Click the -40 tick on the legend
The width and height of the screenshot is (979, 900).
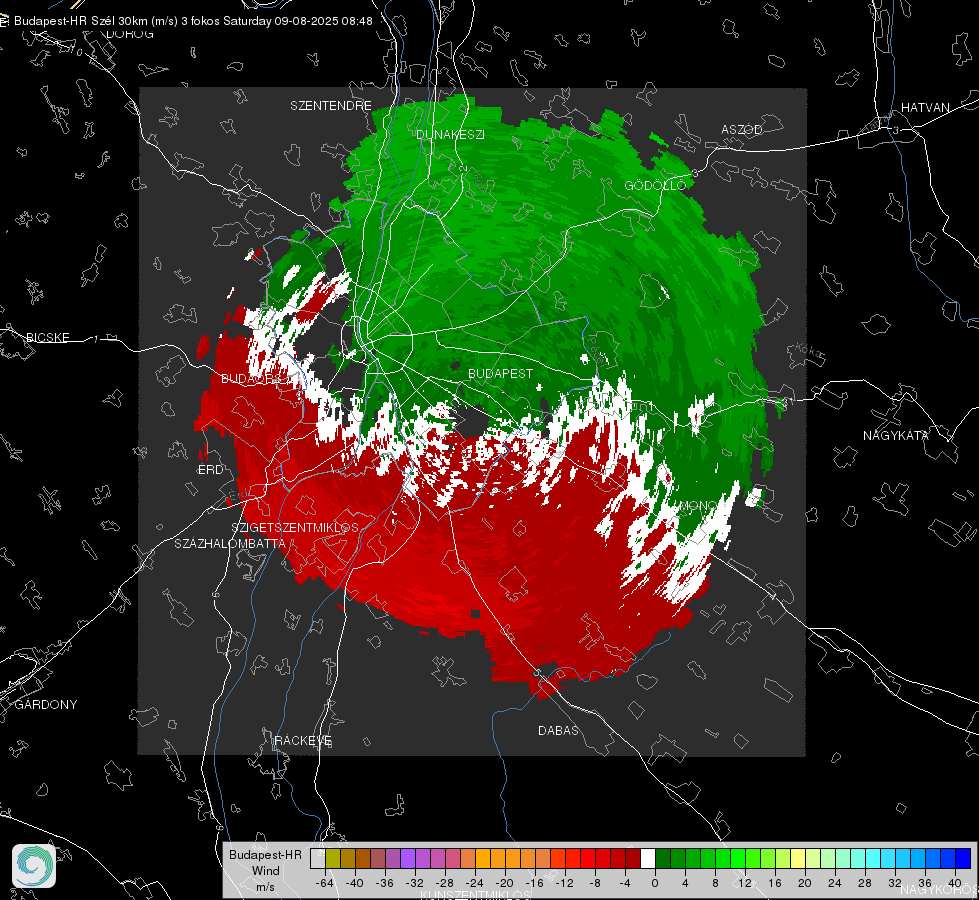355,883
